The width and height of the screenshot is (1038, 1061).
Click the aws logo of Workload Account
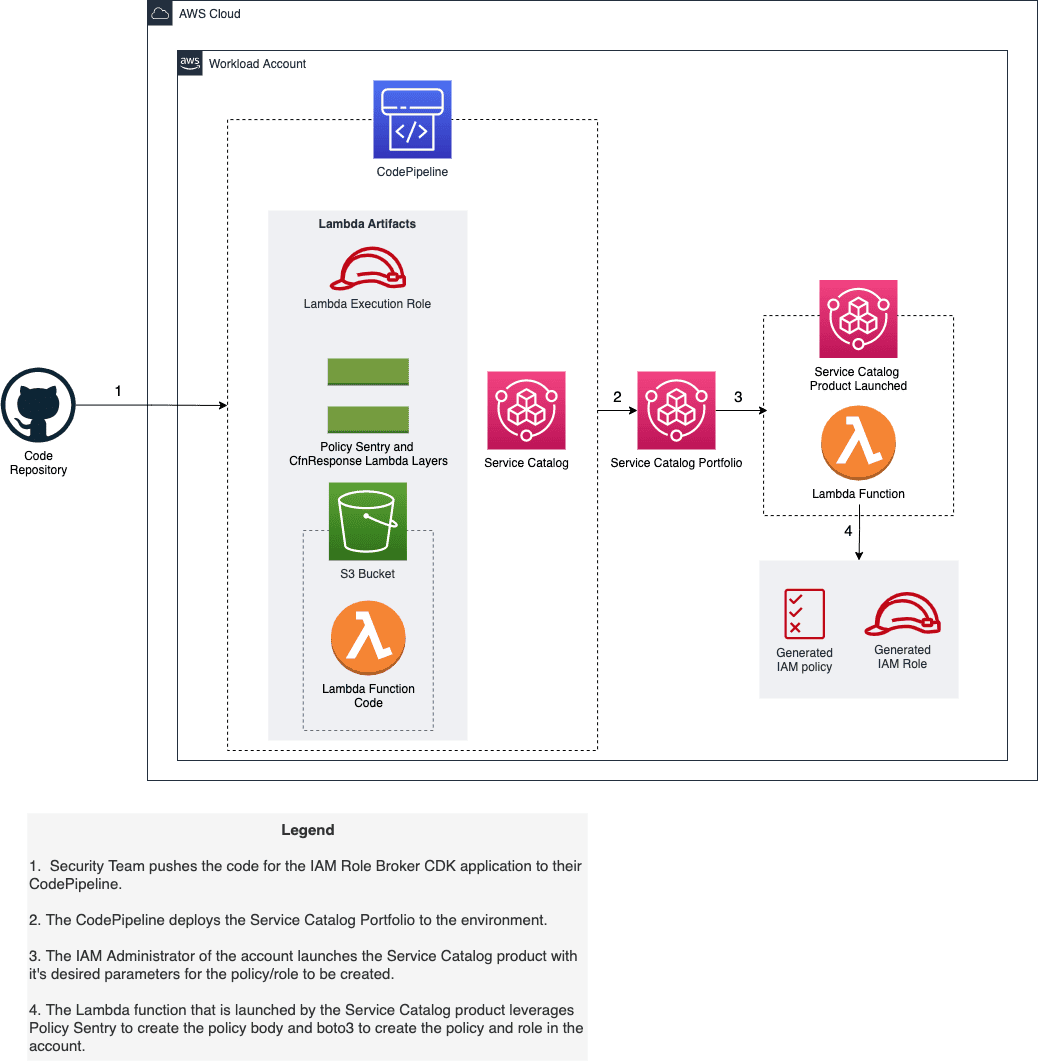[x=190, y=63]
